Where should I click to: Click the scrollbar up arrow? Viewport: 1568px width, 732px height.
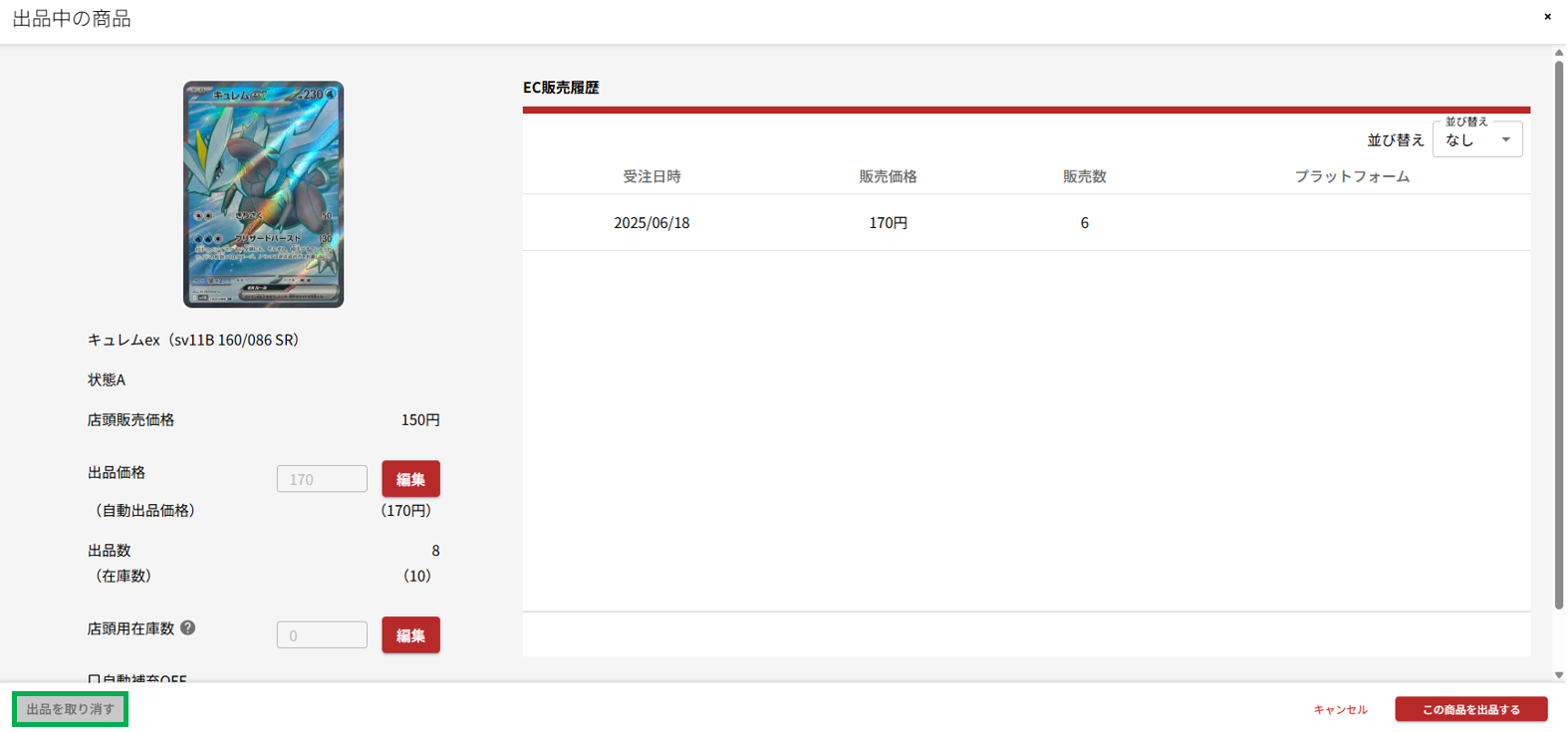click(x=1559, y=53)
